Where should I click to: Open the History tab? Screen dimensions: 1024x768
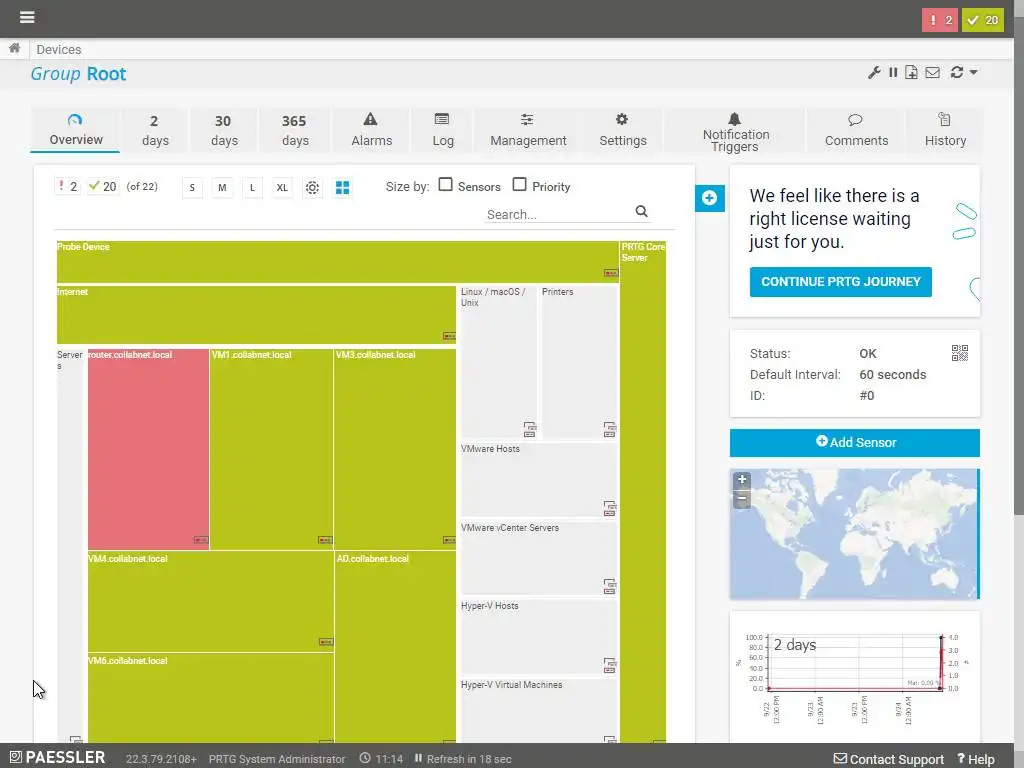pos(944,131)
